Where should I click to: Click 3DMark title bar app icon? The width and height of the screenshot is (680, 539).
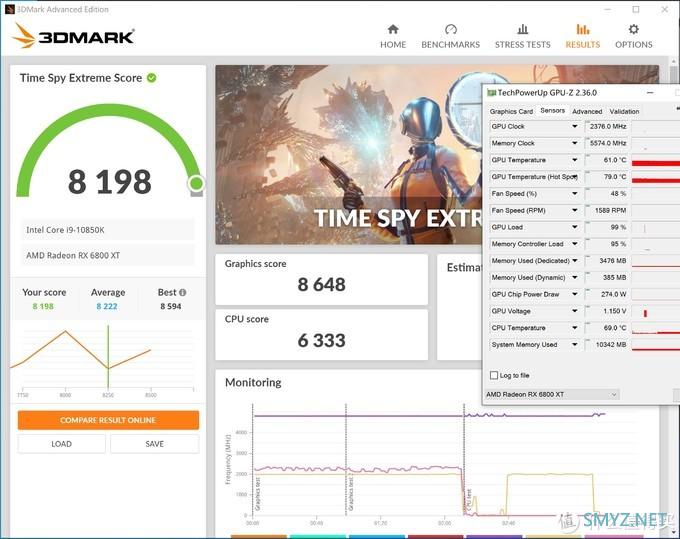(10, 9)
